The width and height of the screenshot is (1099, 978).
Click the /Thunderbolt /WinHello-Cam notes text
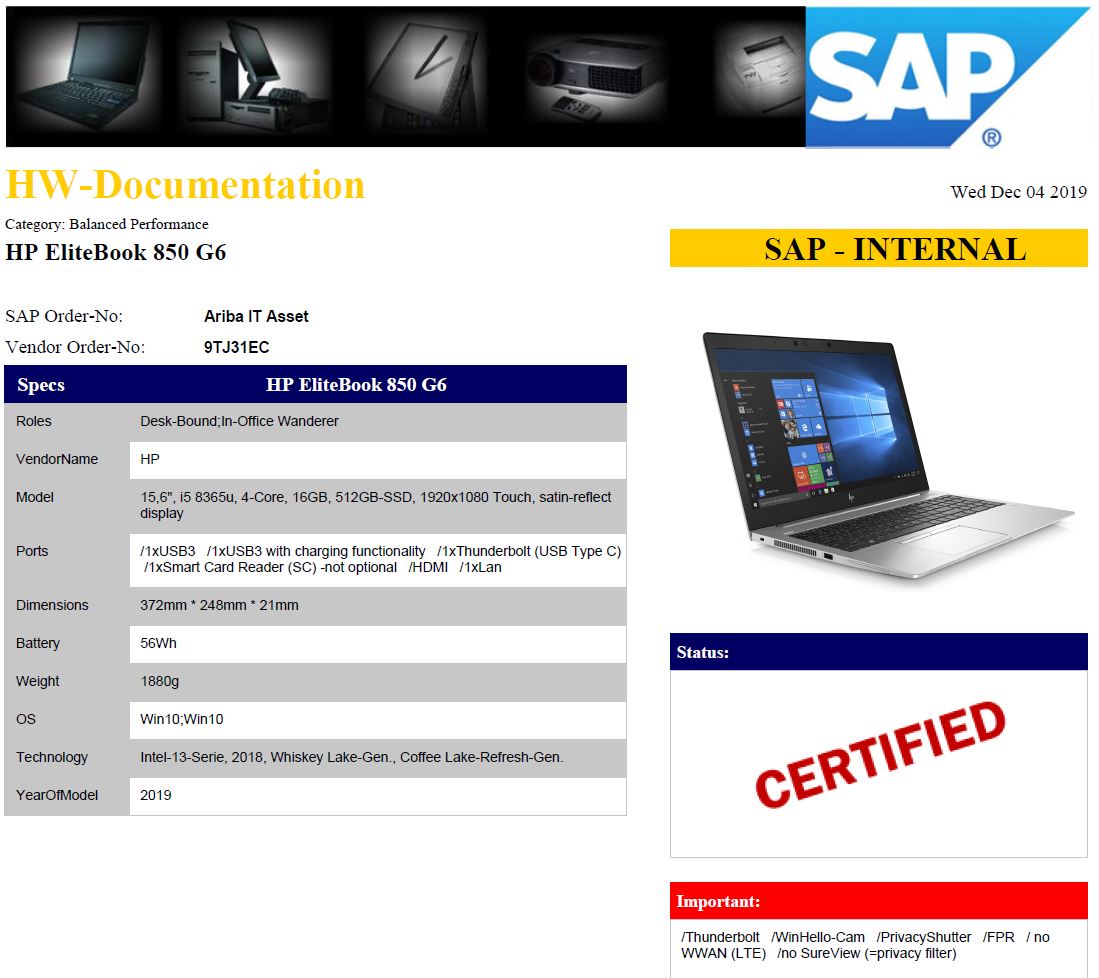pos(865,945)
